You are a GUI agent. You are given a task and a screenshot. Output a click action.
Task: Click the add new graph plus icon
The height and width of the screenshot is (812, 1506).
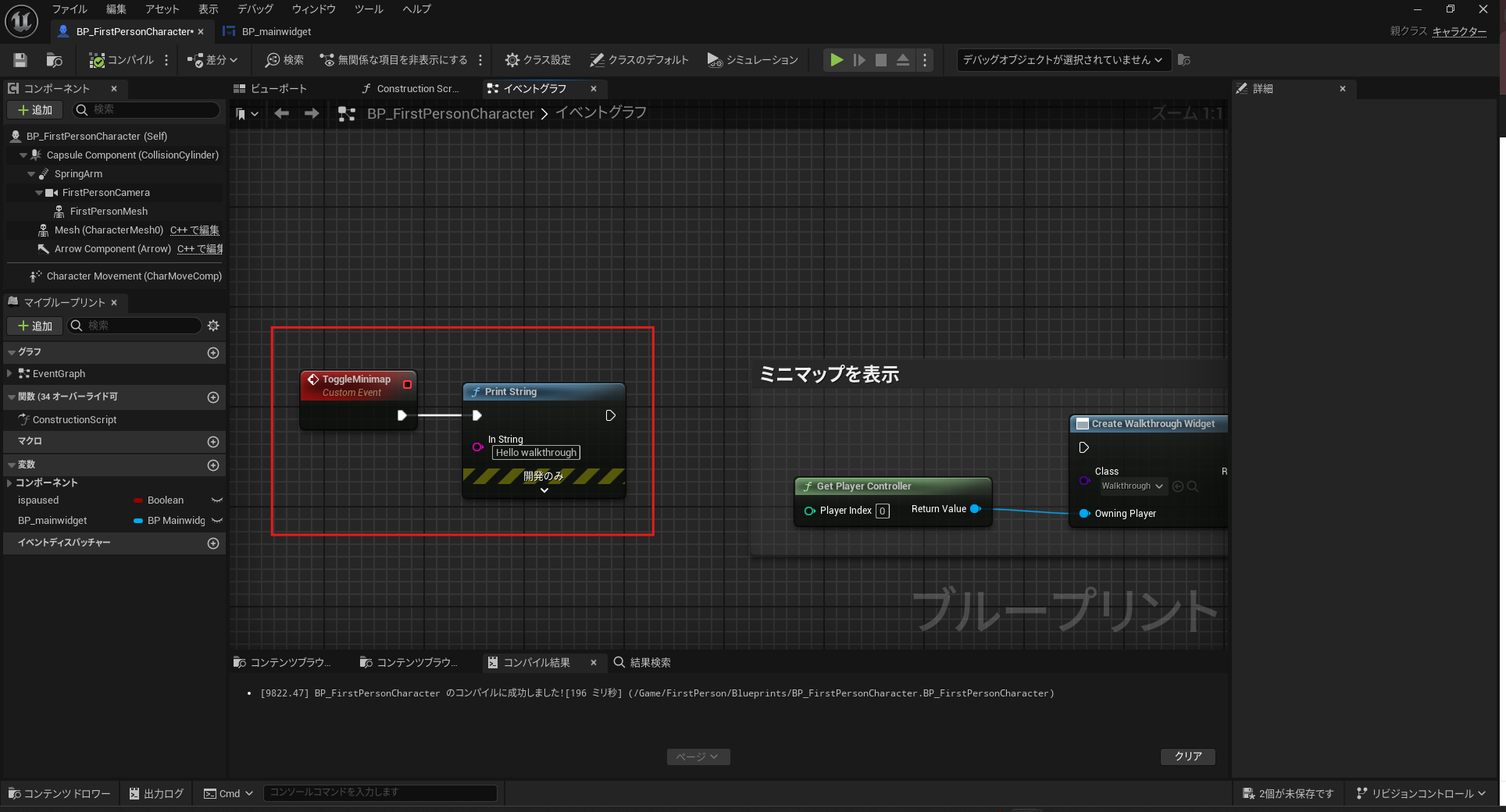213,353
